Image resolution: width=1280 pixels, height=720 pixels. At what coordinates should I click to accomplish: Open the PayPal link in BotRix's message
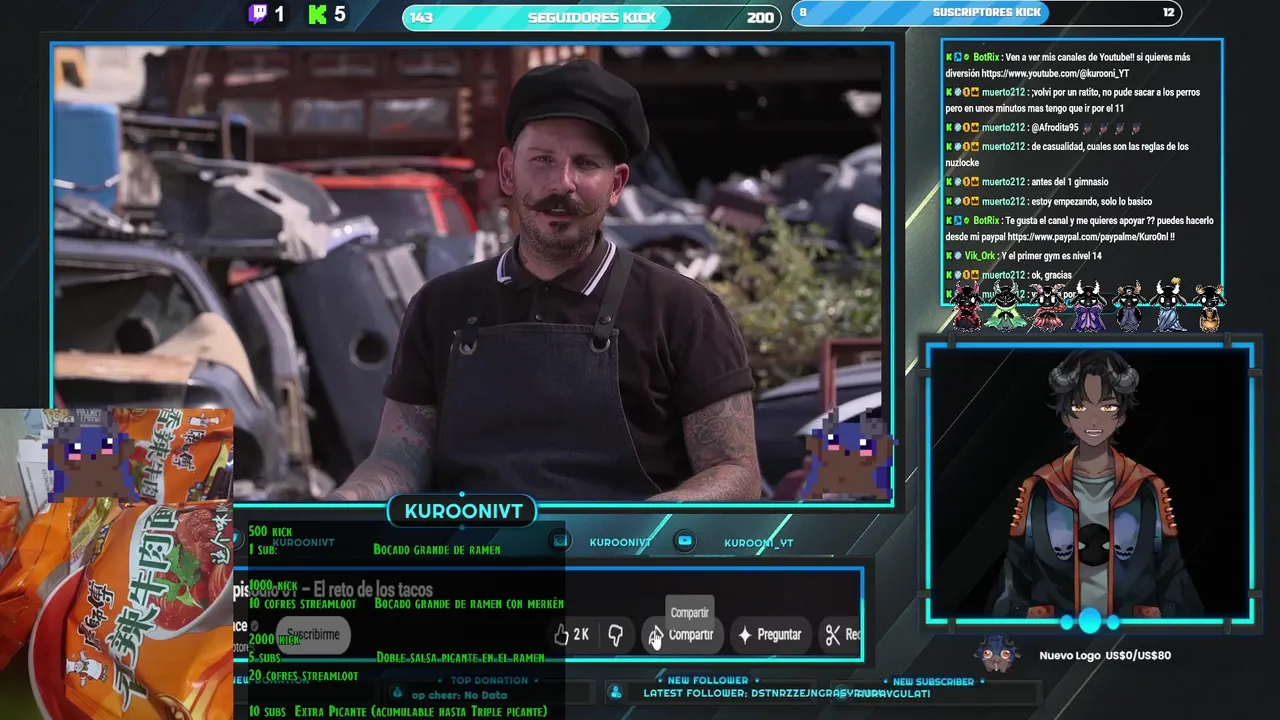pos(1088,237)
